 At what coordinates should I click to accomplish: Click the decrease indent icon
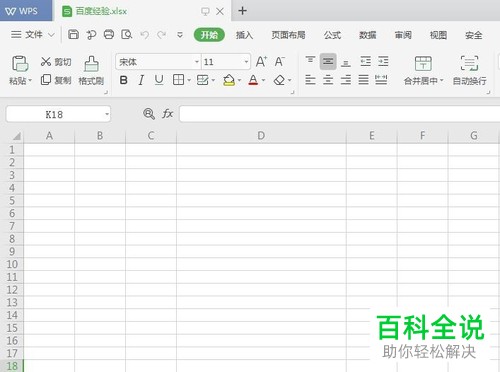pos(365,62)
